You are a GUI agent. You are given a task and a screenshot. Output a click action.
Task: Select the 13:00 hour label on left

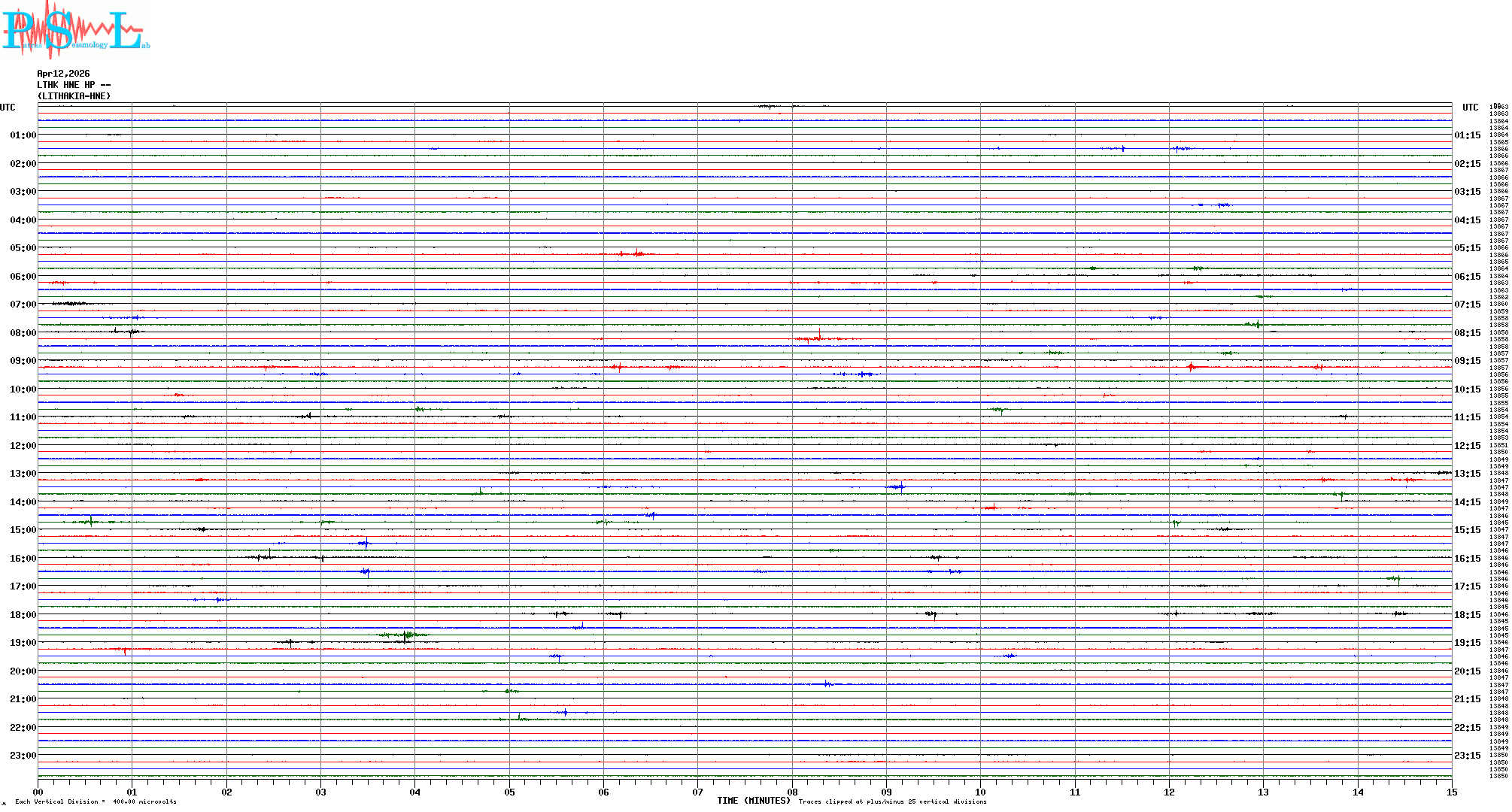[23, 474]
